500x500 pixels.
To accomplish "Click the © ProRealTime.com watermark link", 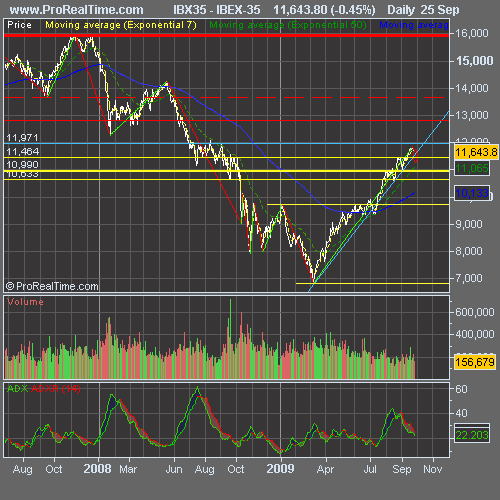I will point(52,286).
